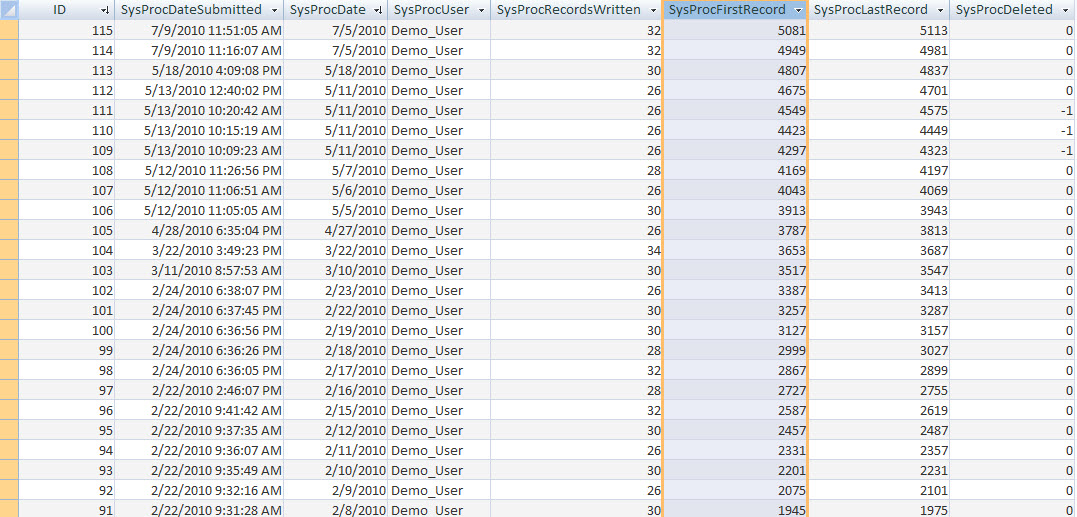Viewport: 1077px width, 517px height.
Task: Click date submitted 7/9/2010 11:51:05 AM
Action: tap(199, 30)
